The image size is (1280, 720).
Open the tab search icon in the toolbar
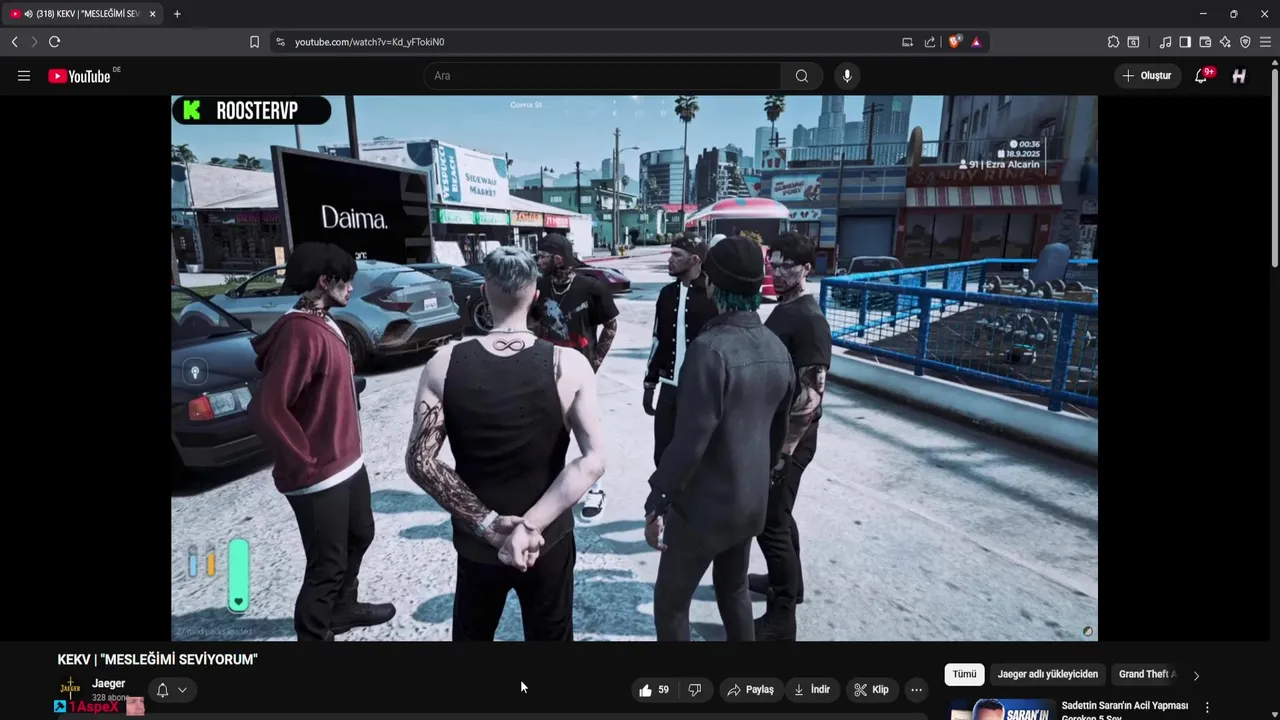1133,42
